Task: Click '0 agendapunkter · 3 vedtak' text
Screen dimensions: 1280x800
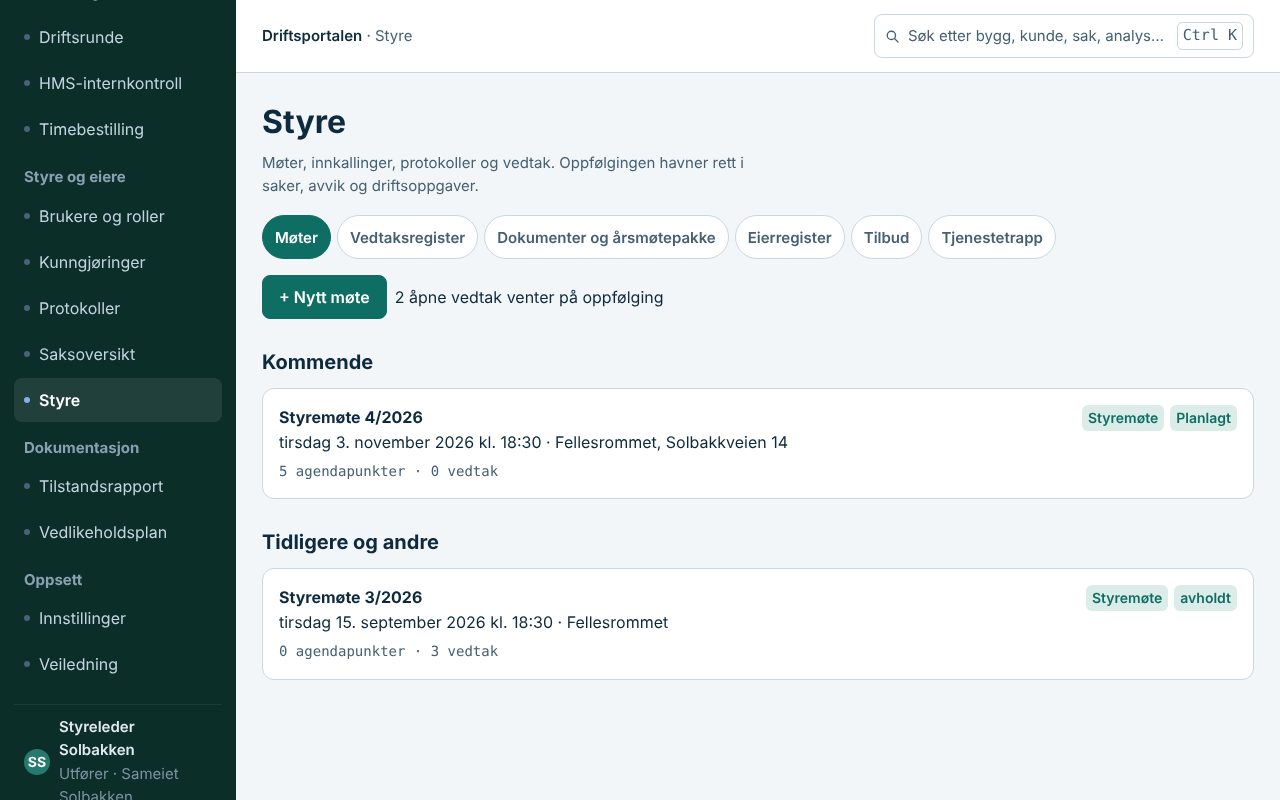Action: point(388,651)
